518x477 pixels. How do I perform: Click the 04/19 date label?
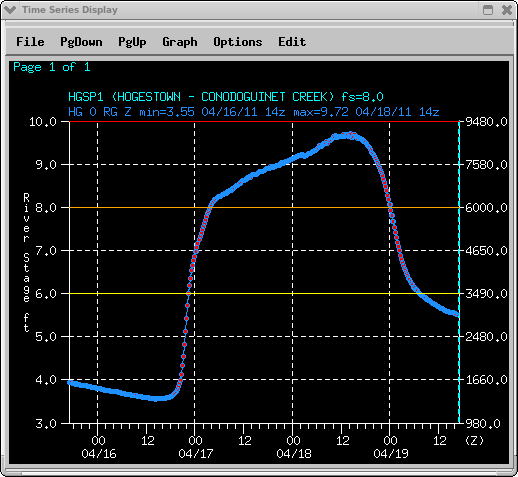click(391, 454)
